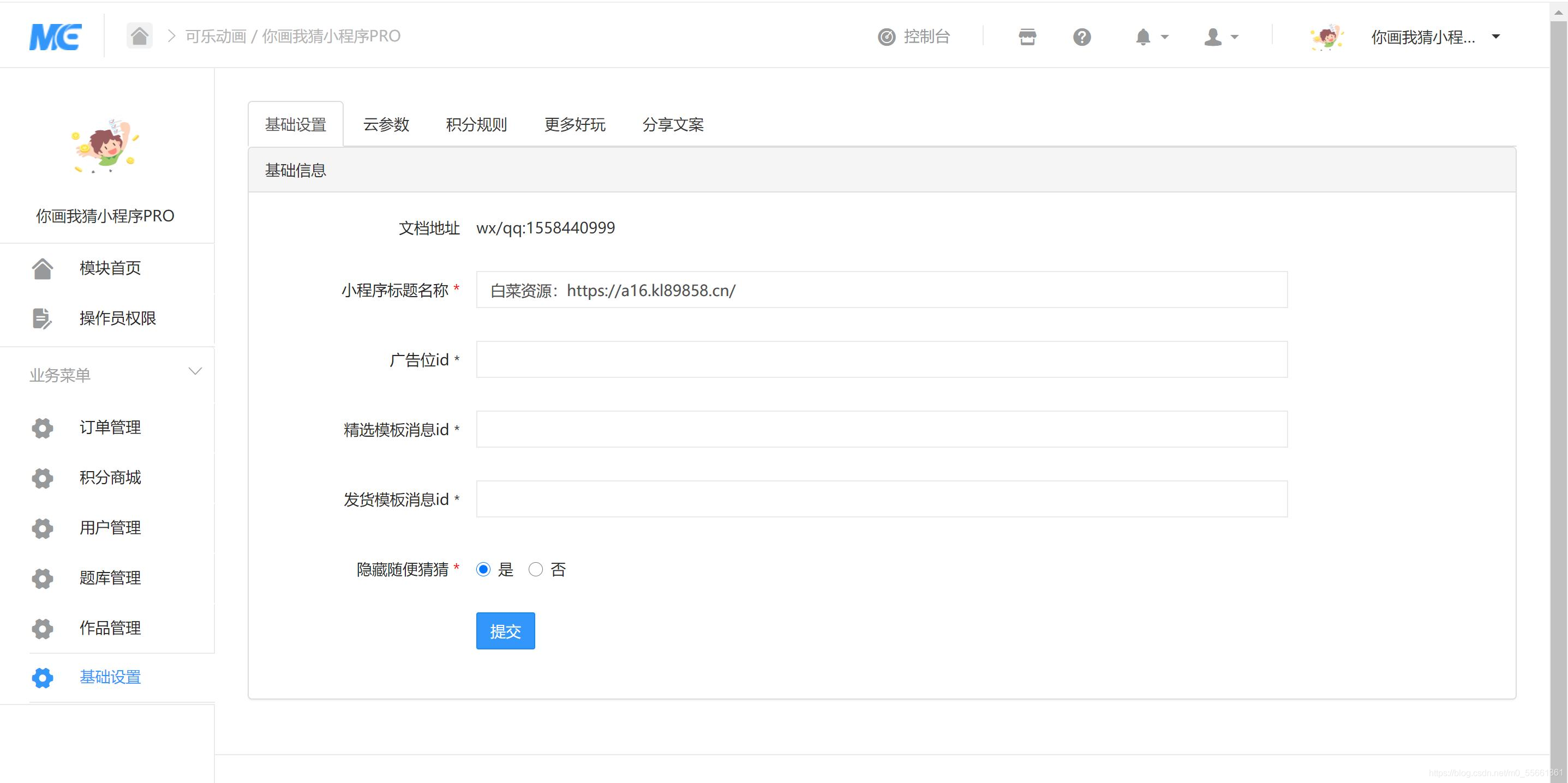Select 是 for 隐藏随便猜猜
Image resolution: width=1568 pixels, height=783 pixels.
483,569
